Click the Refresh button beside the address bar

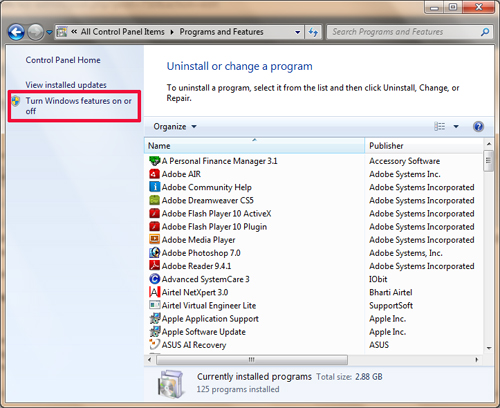click(313, 32)
